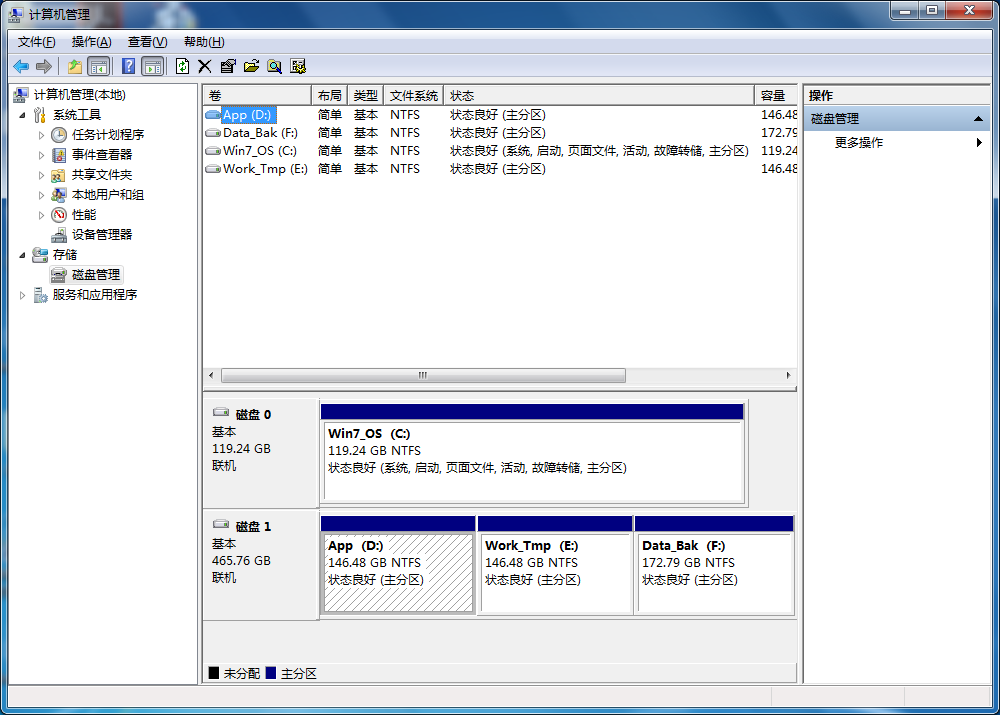
Task: Click the Back arrow toolbar icon
Action: [x=21, y=66]
